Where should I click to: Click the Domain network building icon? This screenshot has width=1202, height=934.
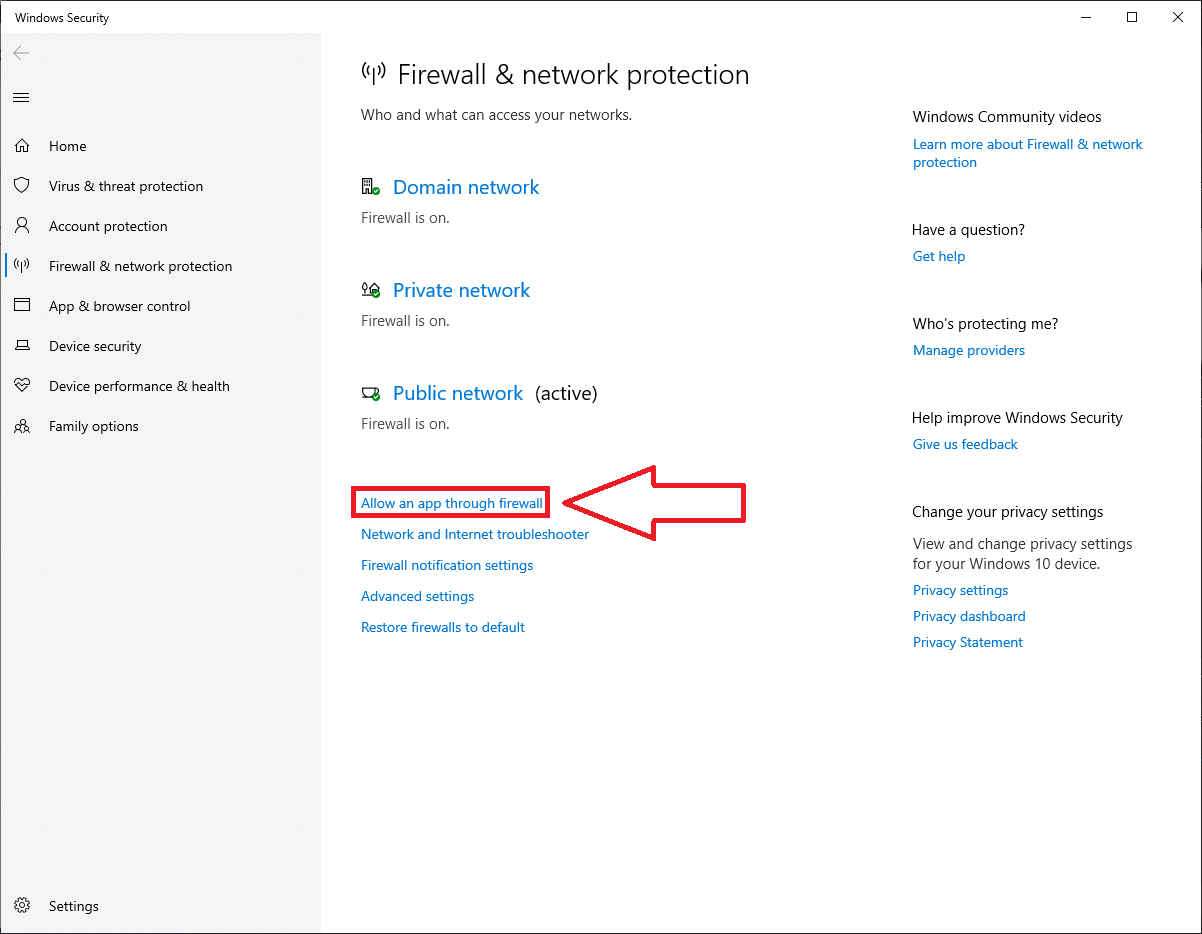tap(371, 187)
